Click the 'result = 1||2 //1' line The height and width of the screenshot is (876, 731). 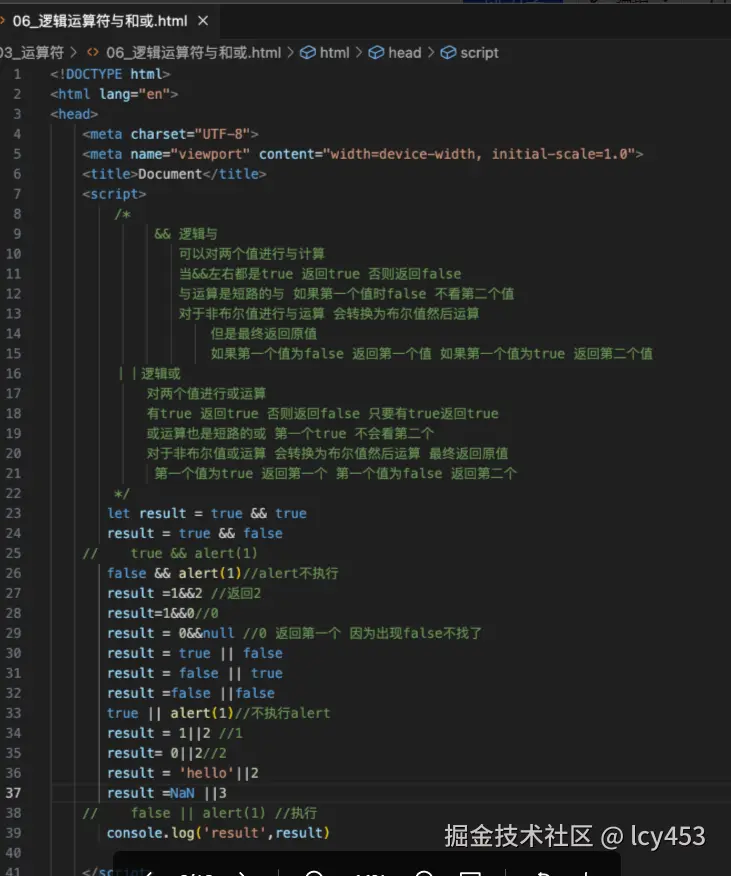[175, 733]
